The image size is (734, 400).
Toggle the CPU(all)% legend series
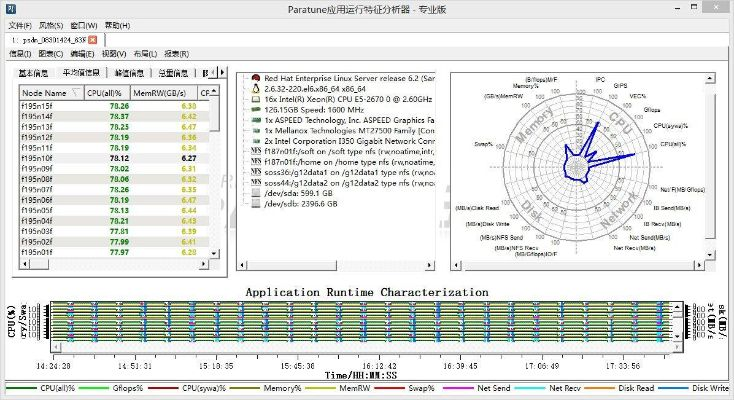[x=57, y=388]
